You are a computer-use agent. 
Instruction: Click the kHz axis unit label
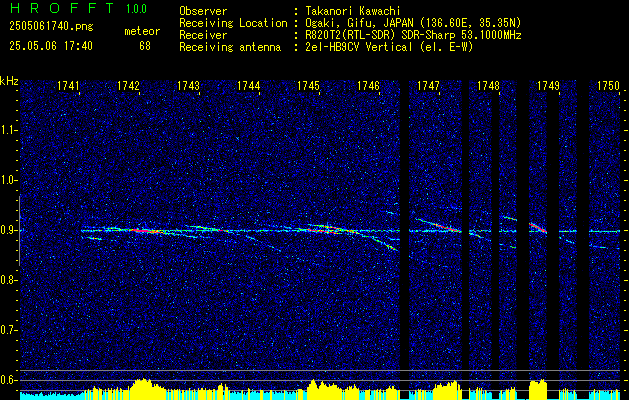[9, 82]
